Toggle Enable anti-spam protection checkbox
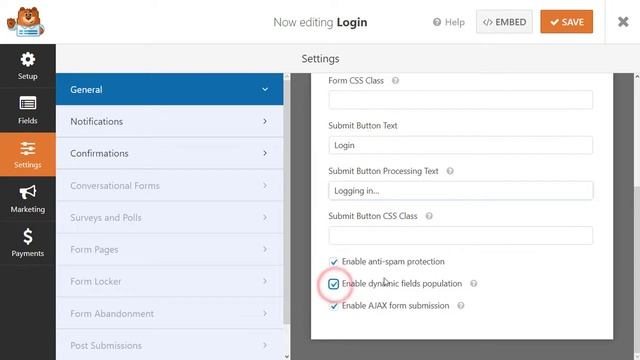 pos(333,262)
